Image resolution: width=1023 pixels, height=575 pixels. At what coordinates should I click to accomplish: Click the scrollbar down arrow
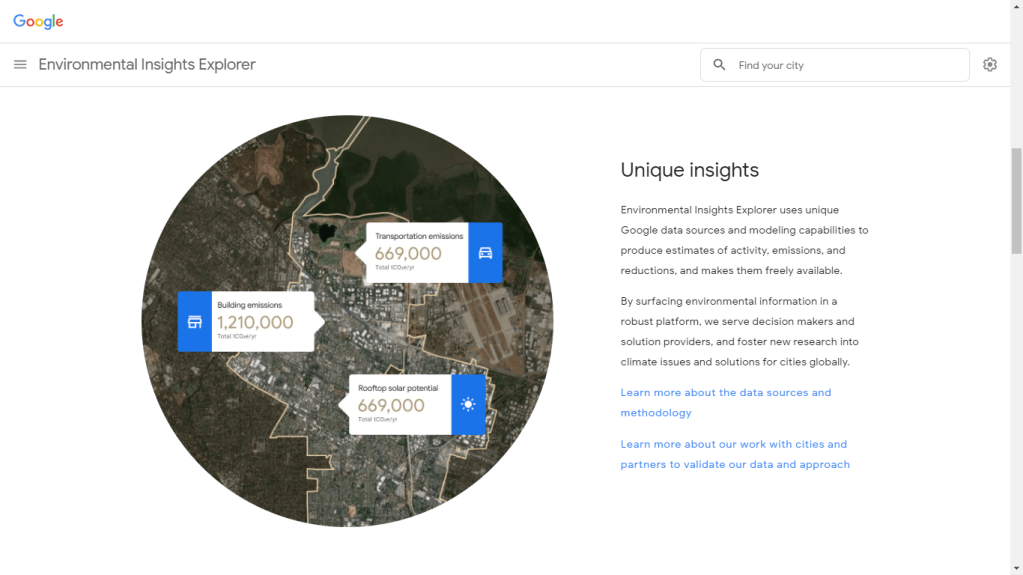pyautogui.click(x=1016, y=568)
